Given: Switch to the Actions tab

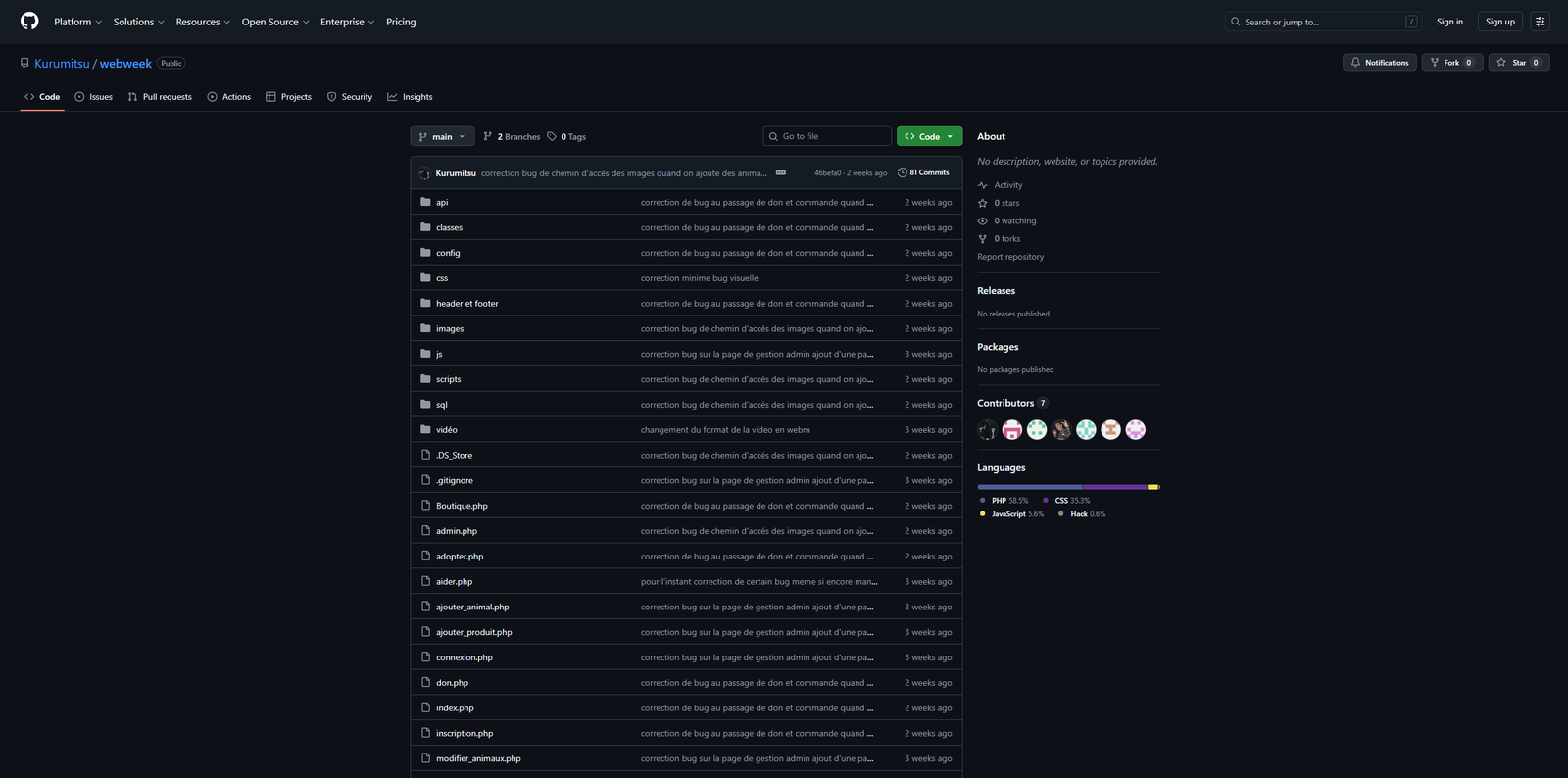Looking at the screenshot, I should coord(228,97).
